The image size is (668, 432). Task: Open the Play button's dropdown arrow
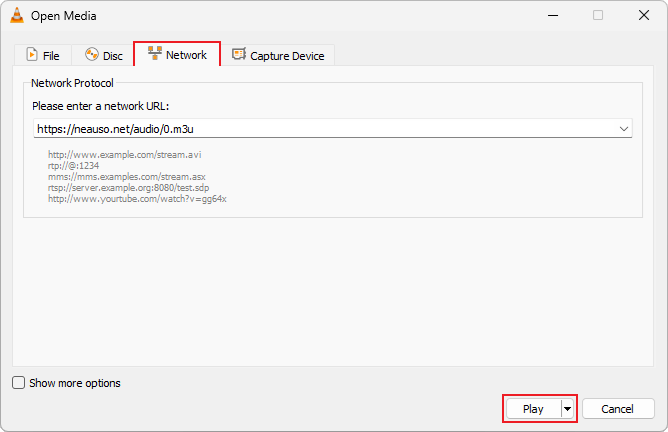point(568,409)
